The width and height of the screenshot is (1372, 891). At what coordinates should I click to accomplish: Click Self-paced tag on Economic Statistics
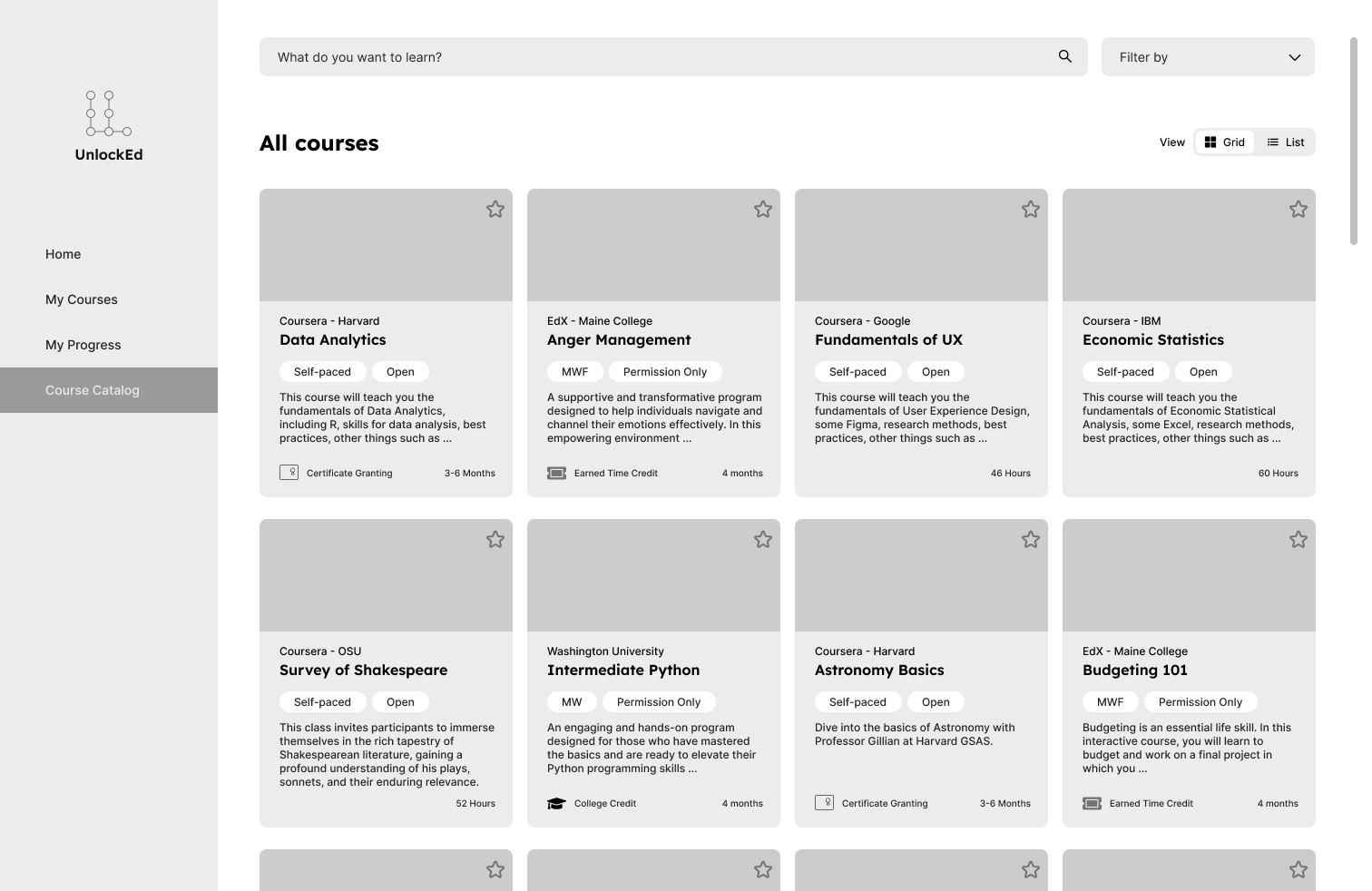coord(1125,372)
